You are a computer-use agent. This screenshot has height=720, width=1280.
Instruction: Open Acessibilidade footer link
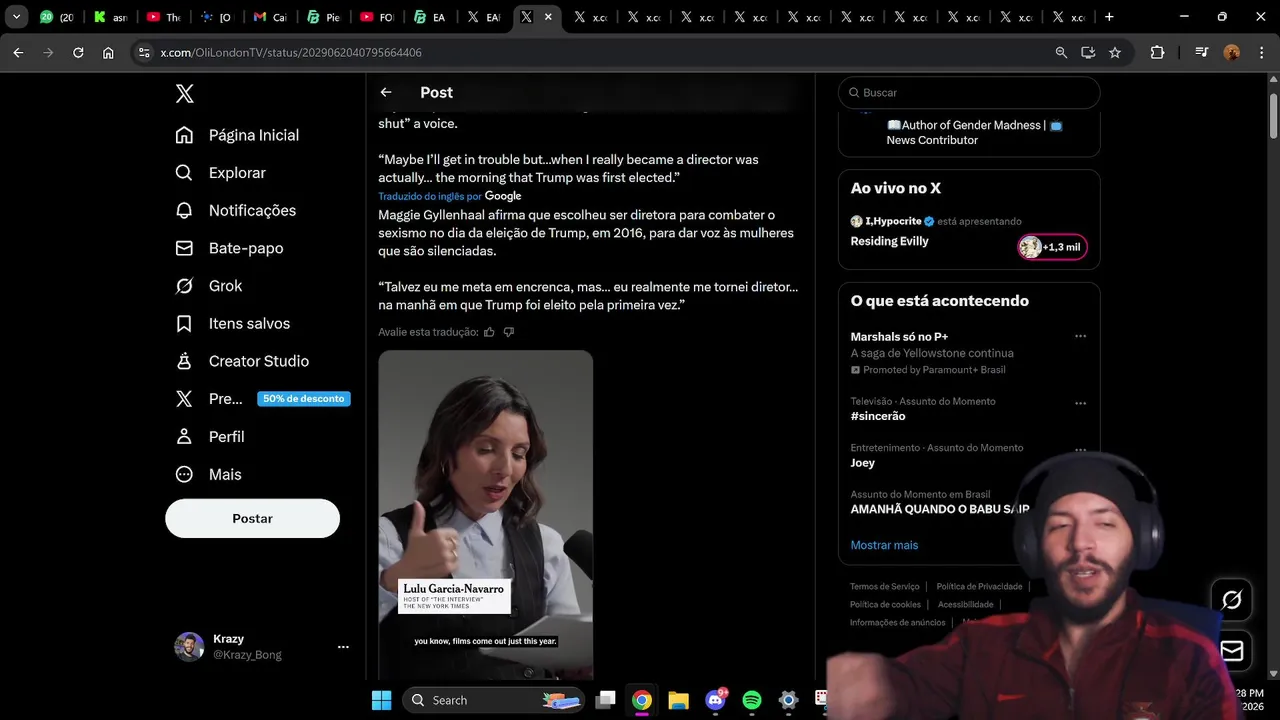coord(966,605)
